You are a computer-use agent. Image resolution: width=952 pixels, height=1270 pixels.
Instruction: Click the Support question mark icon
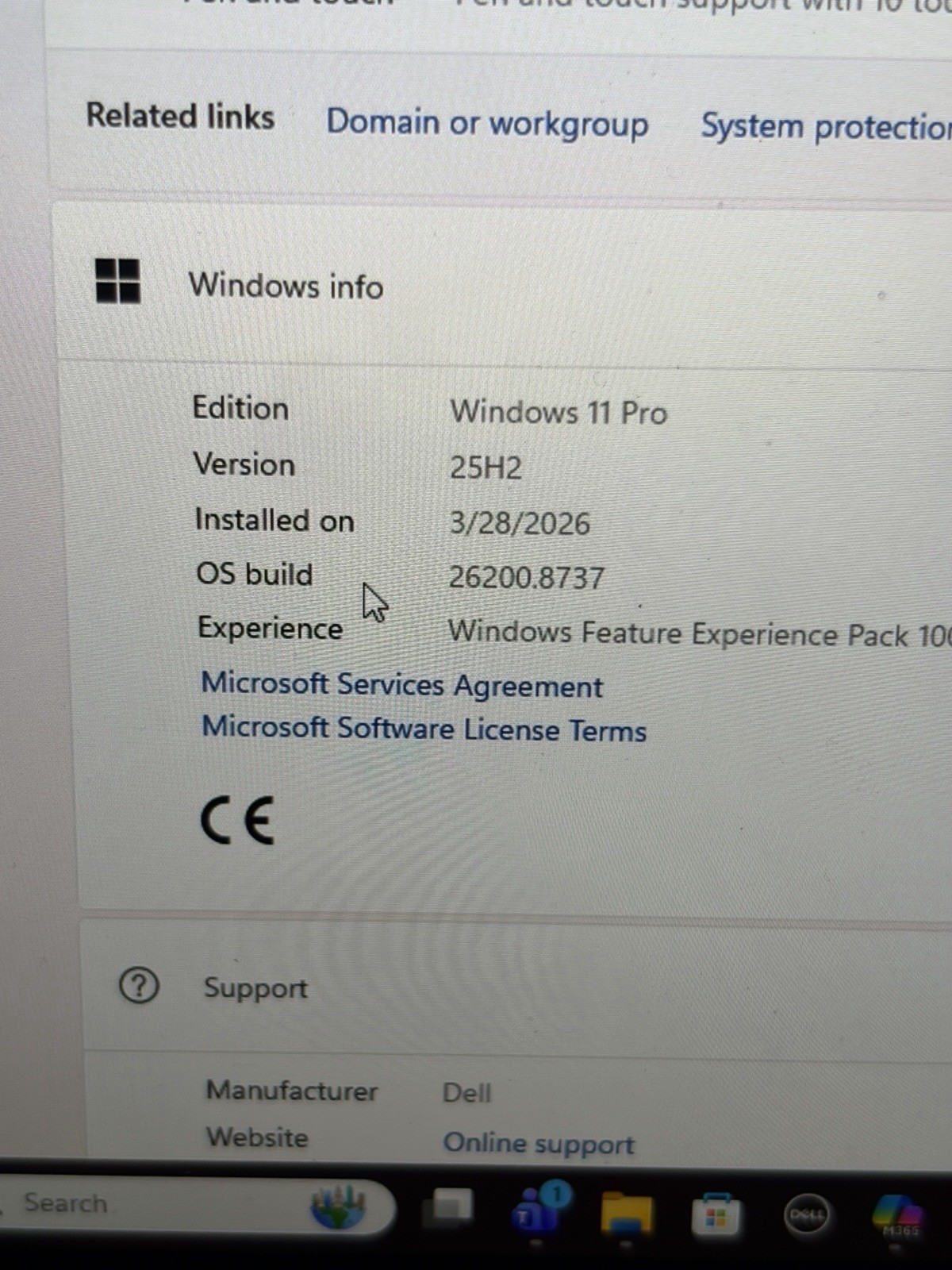click(139, 986)
